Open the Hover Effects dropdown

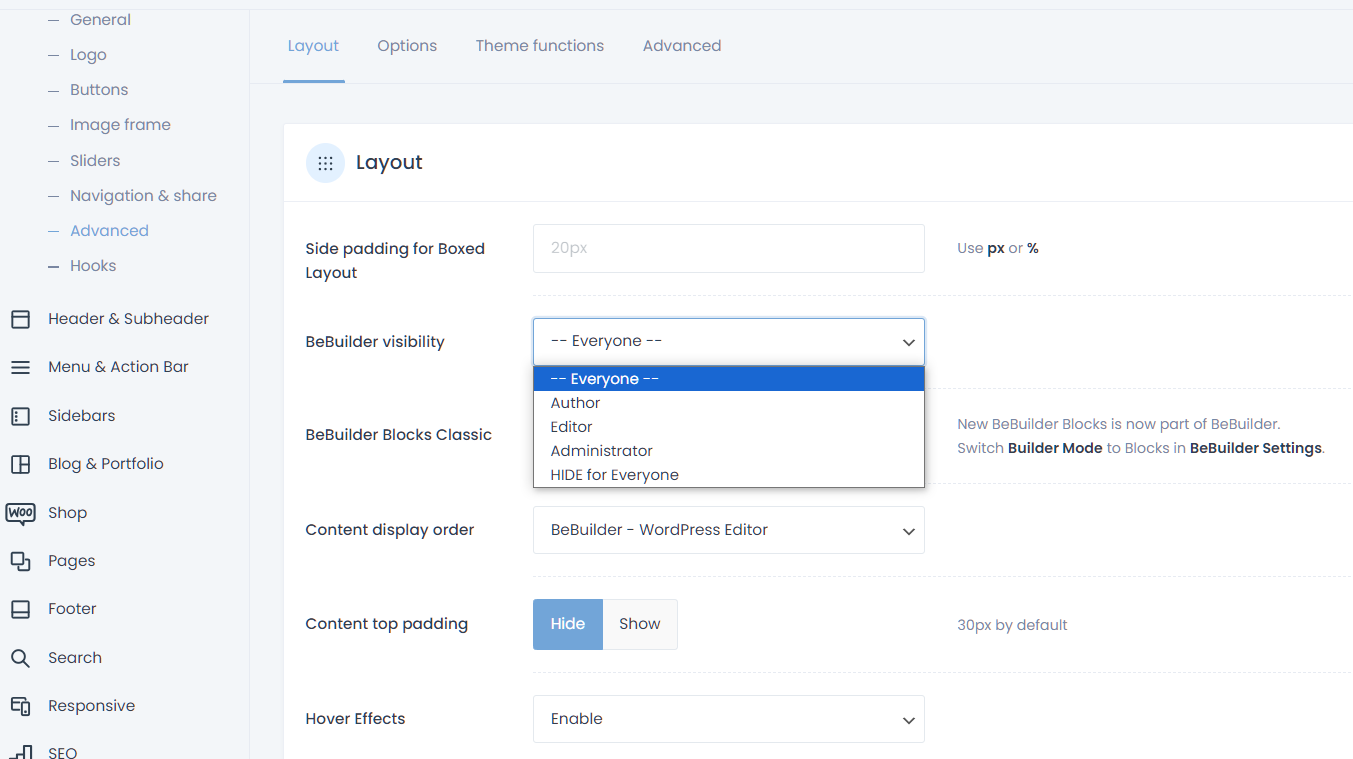pos(729,719)
